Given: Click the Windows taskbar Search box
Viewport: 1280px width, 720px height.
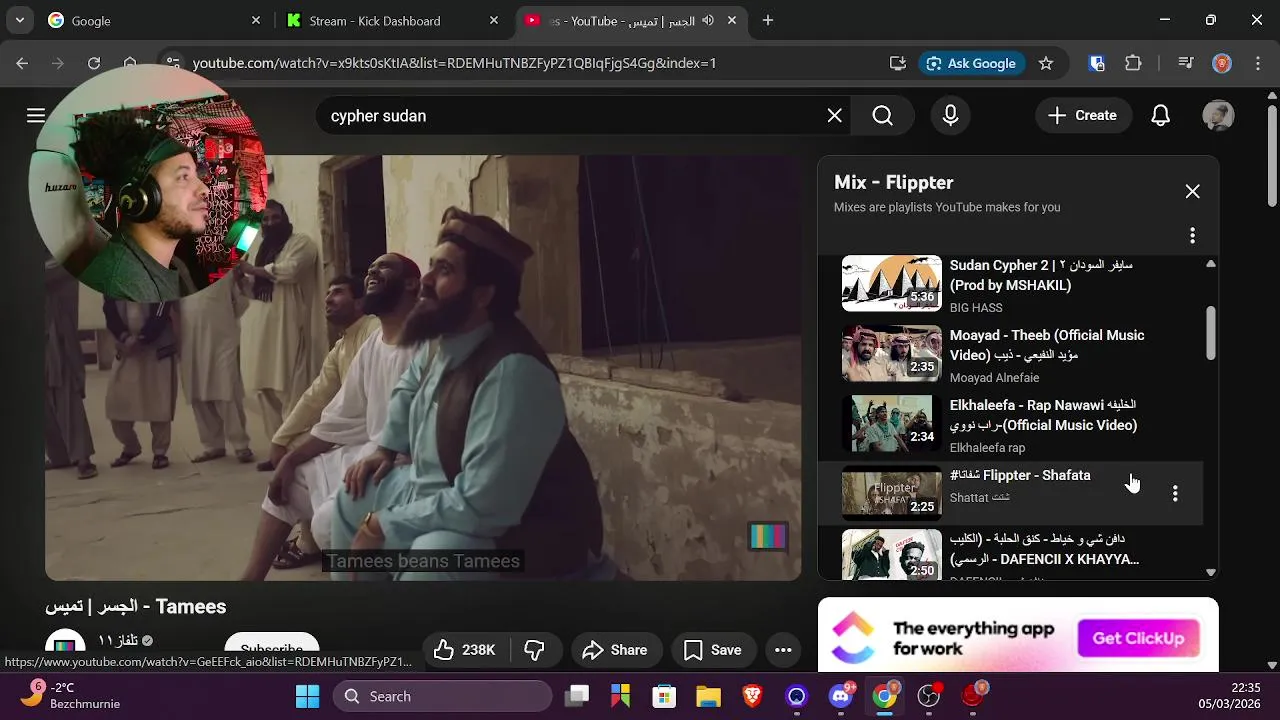Looking at the screenshot, I should click(x=442, y=696).
